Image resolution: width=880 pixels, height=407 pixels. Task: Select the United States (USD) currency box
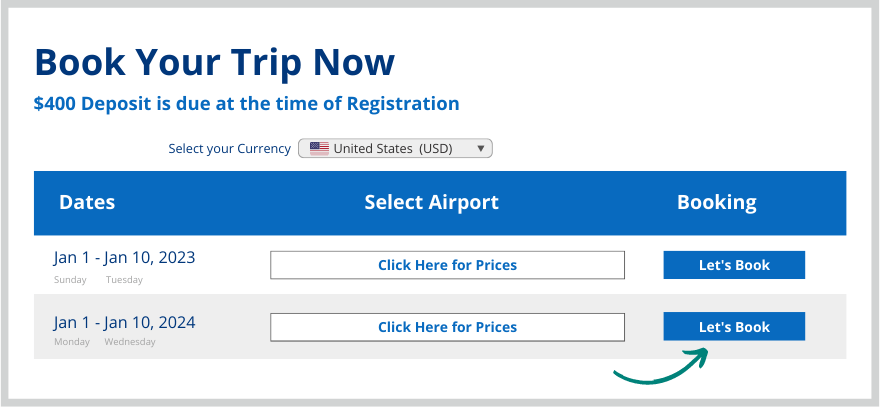click(x=395, y=149)
